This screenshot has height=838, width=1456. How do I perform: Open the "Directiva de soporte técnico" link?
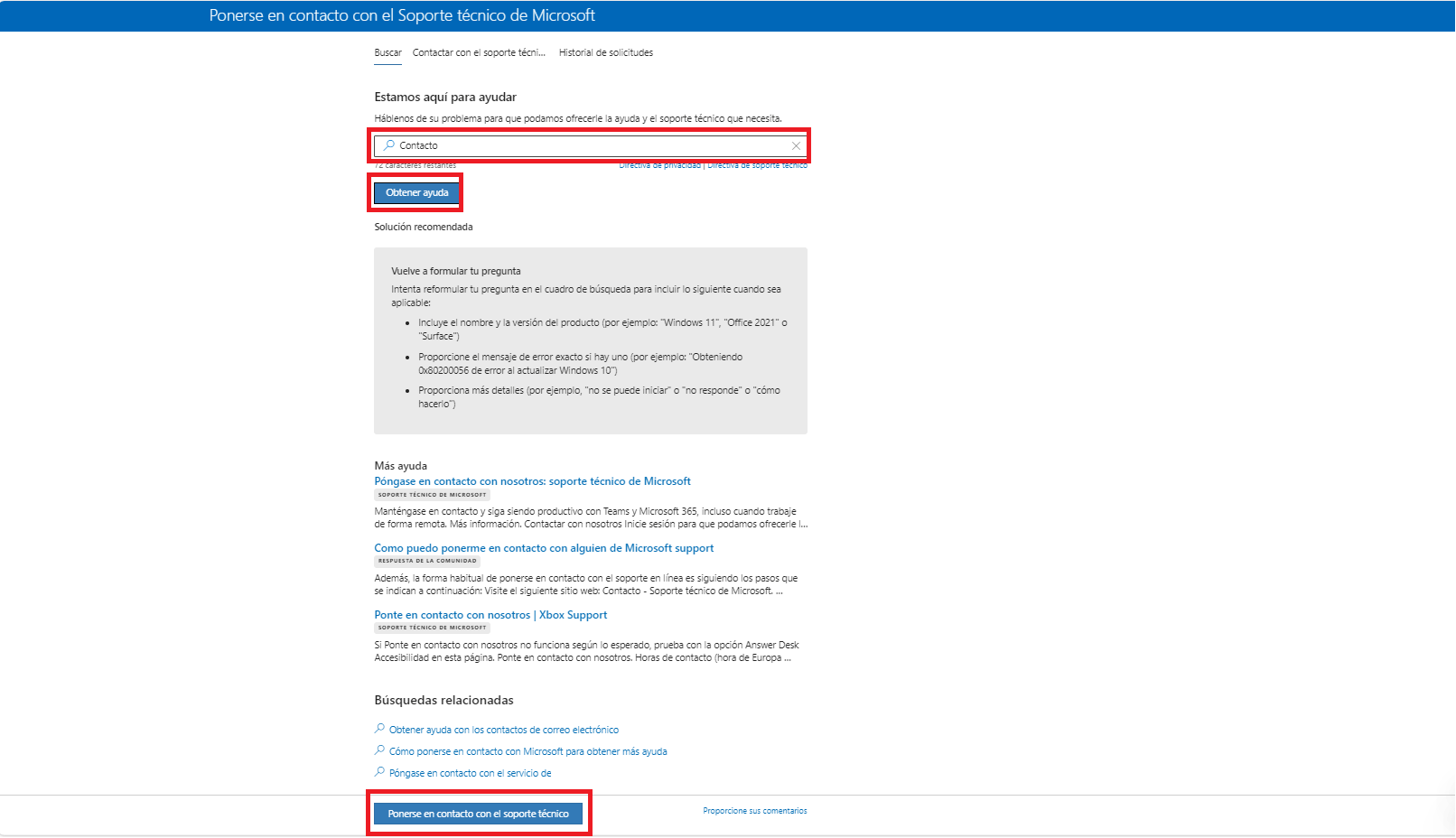coord(757,165)
